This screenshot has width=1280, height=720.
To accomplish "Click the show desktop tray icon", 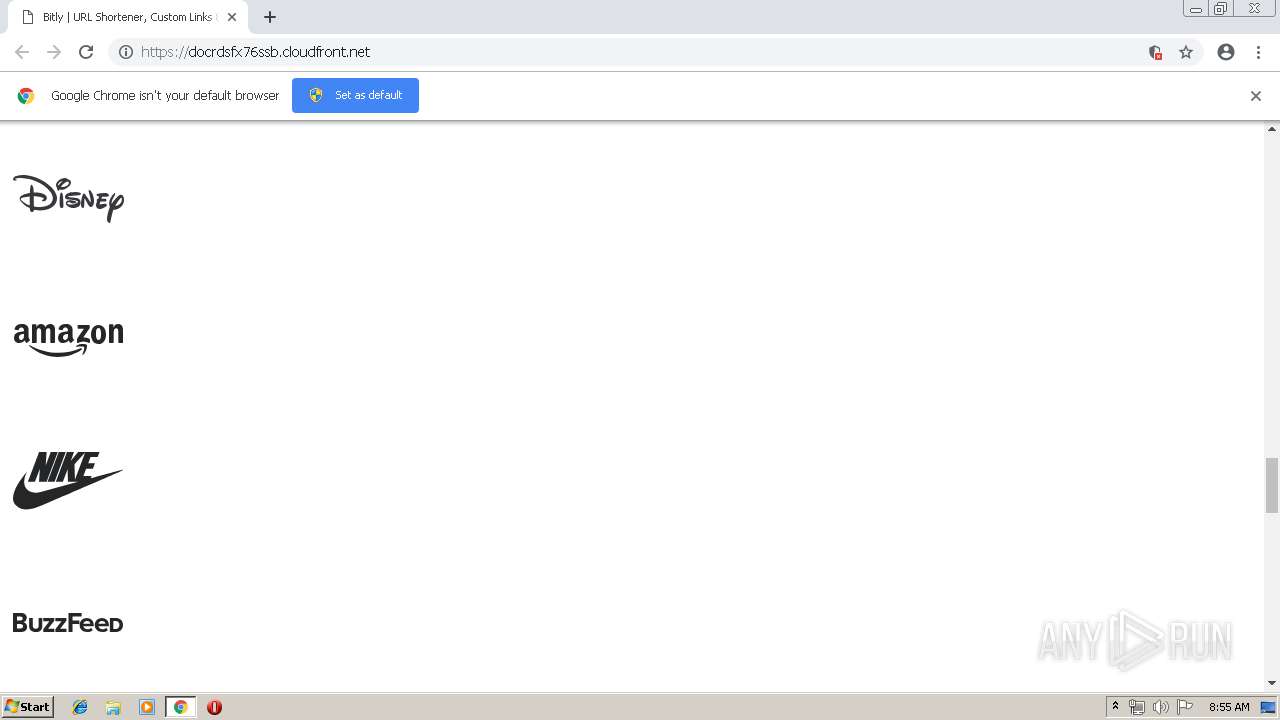I will click(x=1268, y=707).
